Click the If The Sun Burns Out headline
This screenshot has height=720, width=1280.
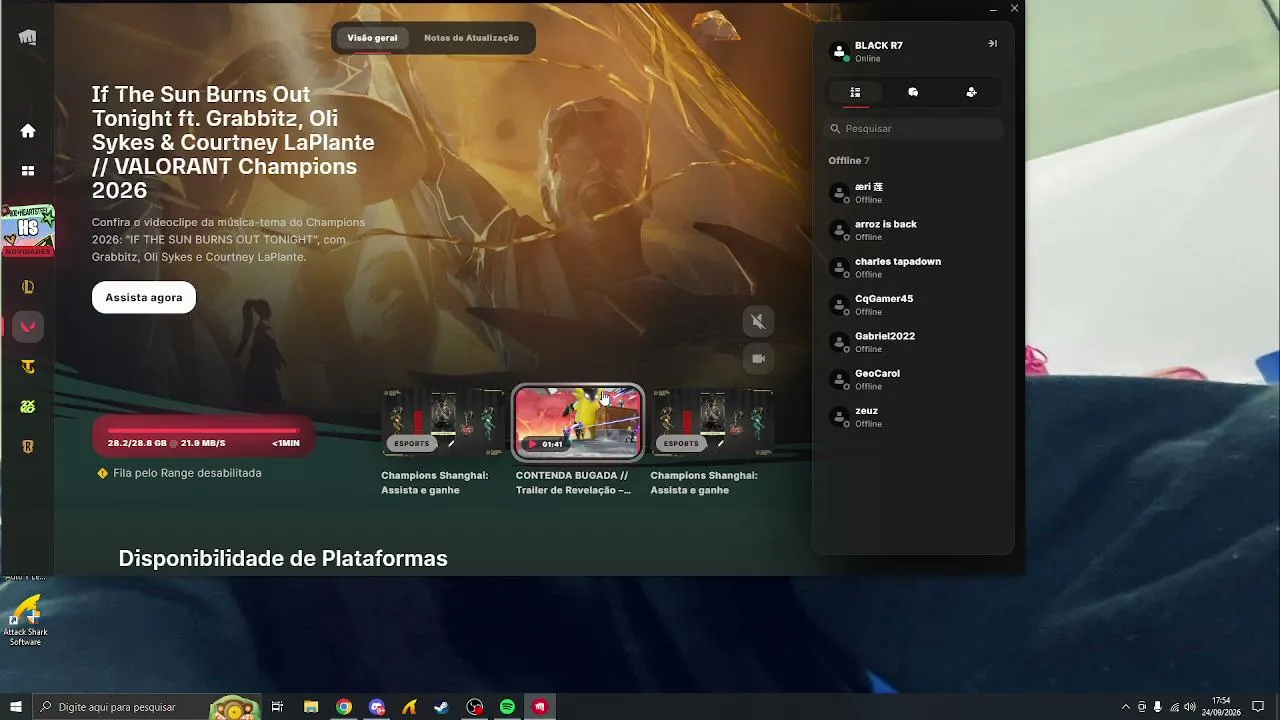click(x=233, y=143)
